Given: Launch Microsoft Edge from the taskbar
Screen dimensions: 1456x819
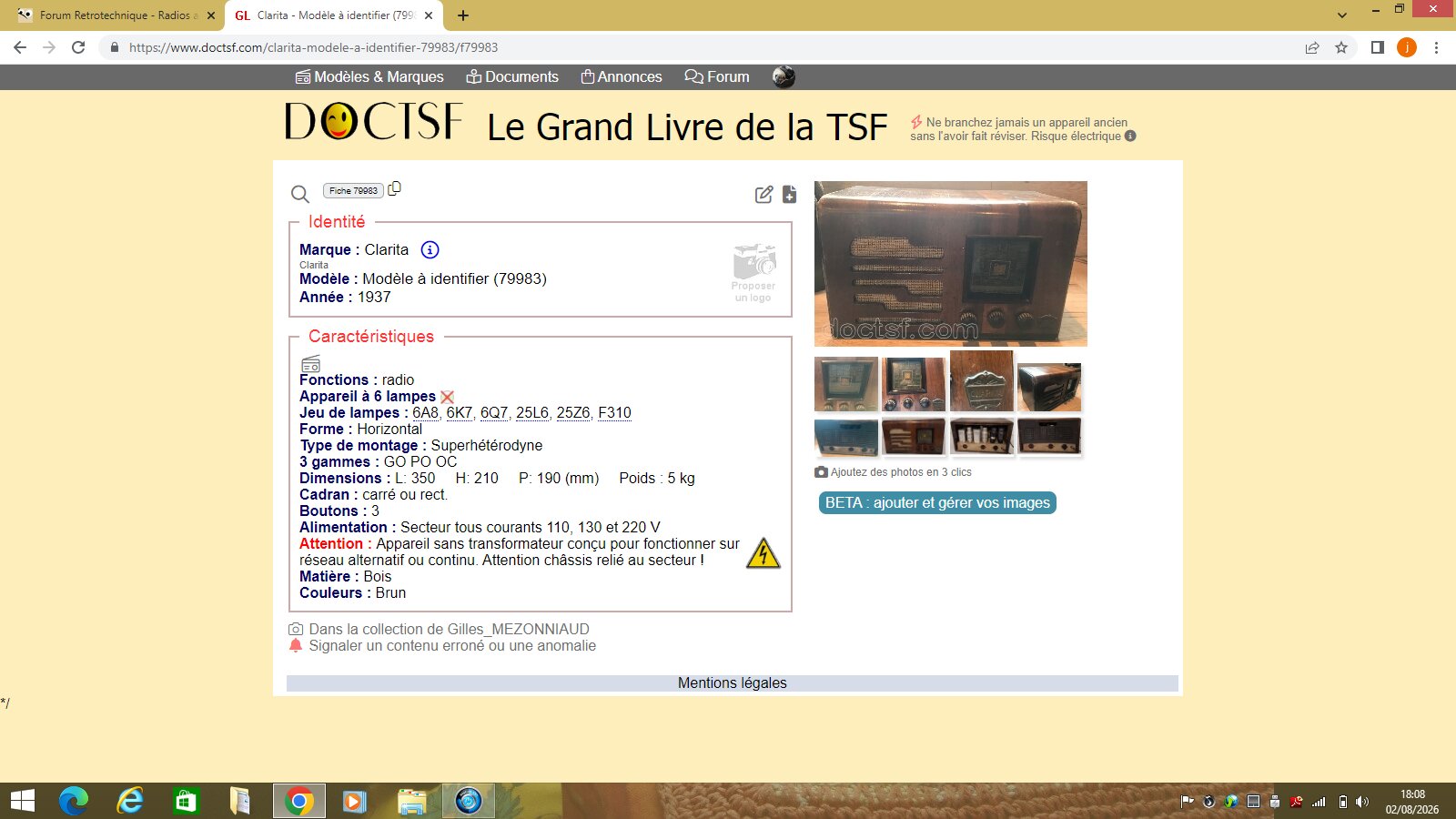Looking at the screenshot, I should click(74, 801).
